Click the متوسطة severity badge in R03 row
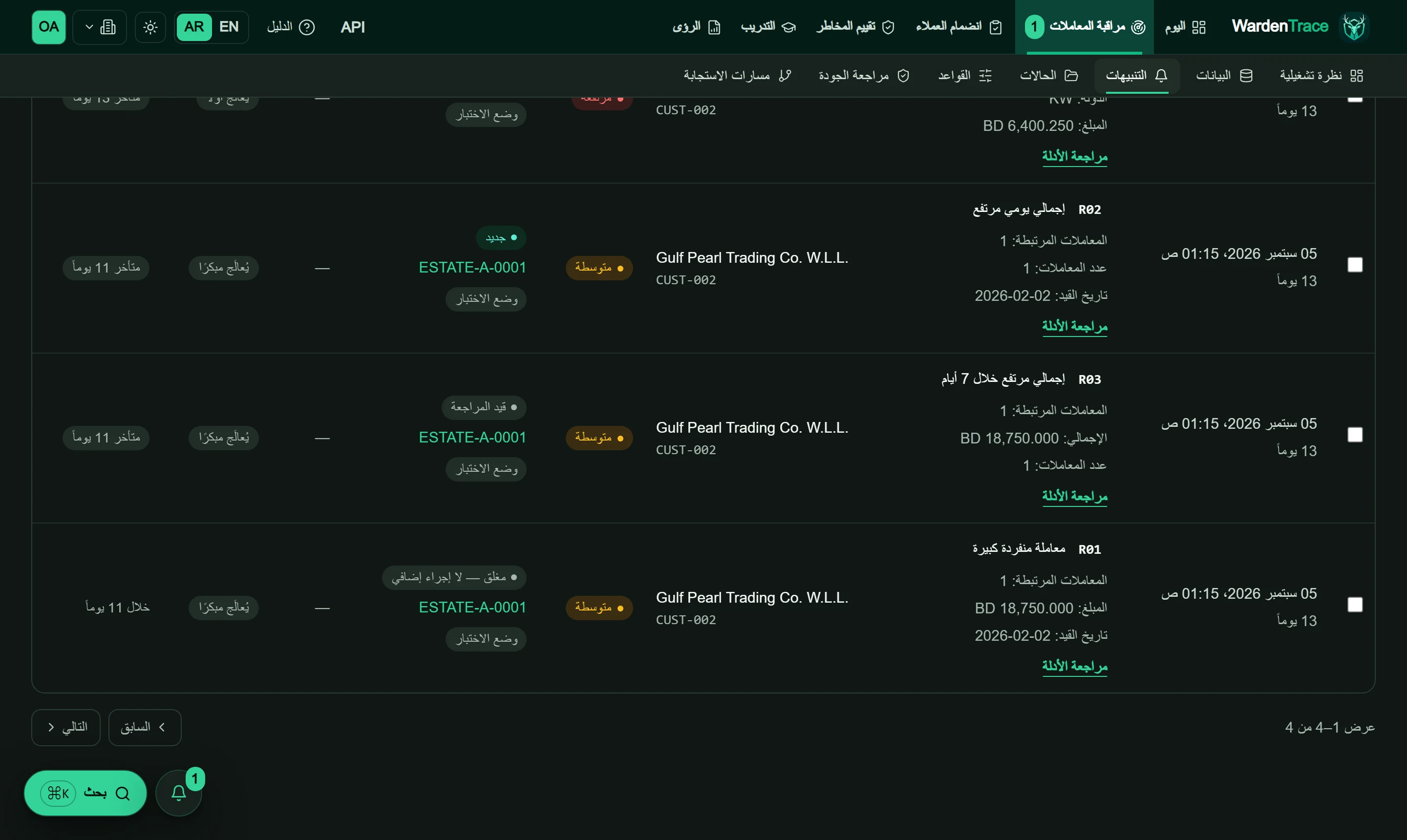 tap(599, 438)
